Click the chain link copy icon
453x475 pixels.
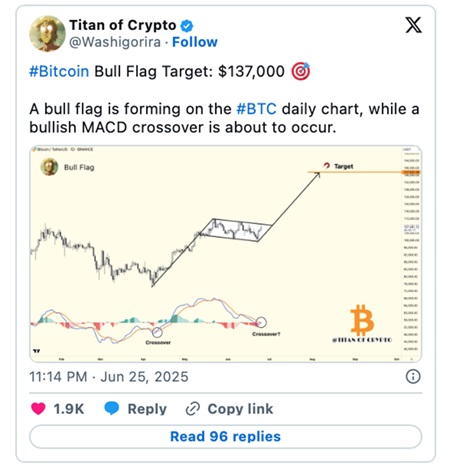(x=193, y=409)
